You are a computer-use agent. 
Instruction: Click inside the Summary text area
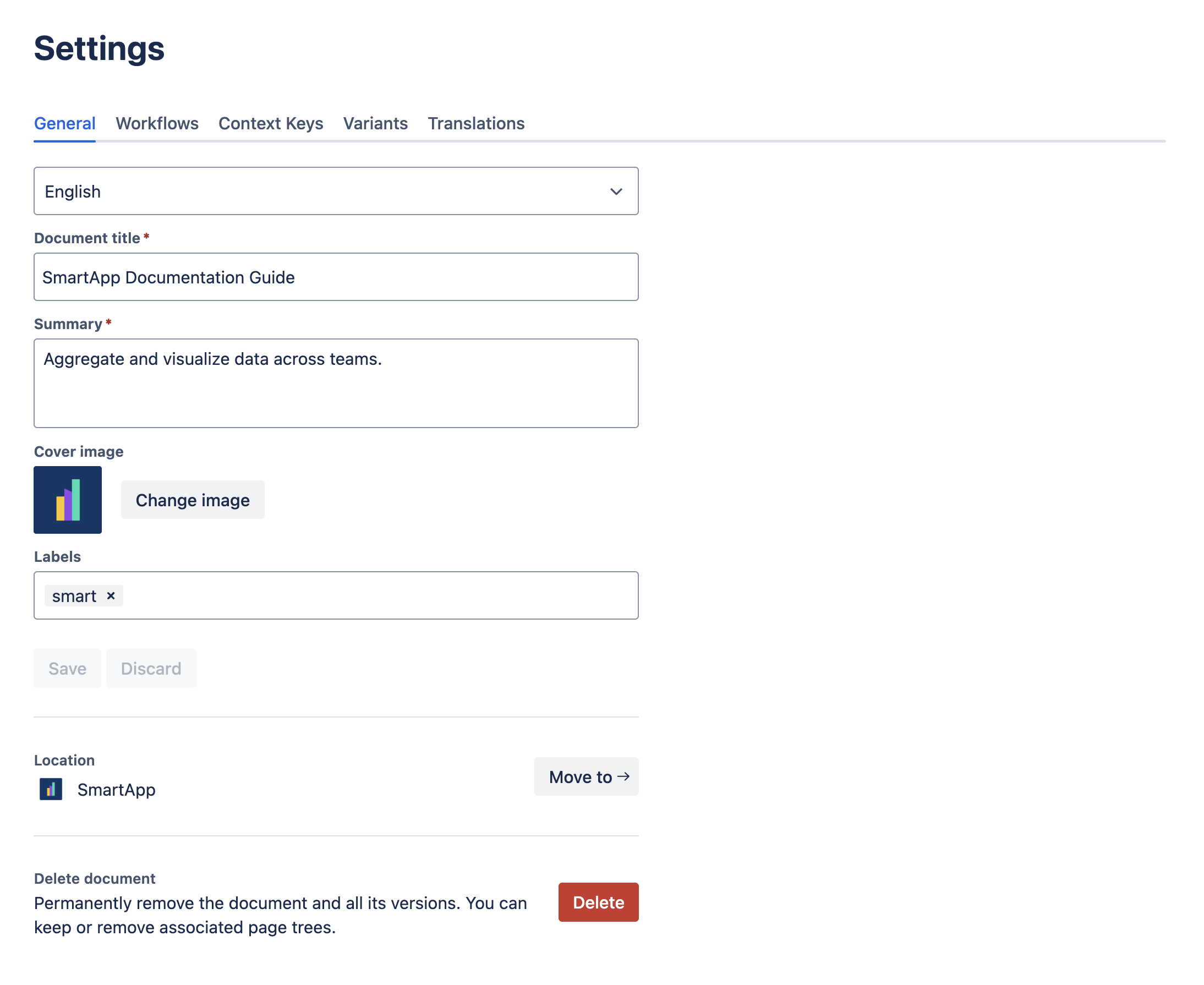pyautogui.click(x=336, y=383)
